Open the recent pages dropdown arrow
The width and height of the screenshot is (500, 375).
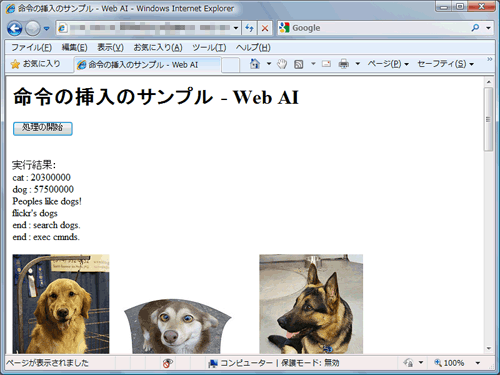click(x=47, y=29)
